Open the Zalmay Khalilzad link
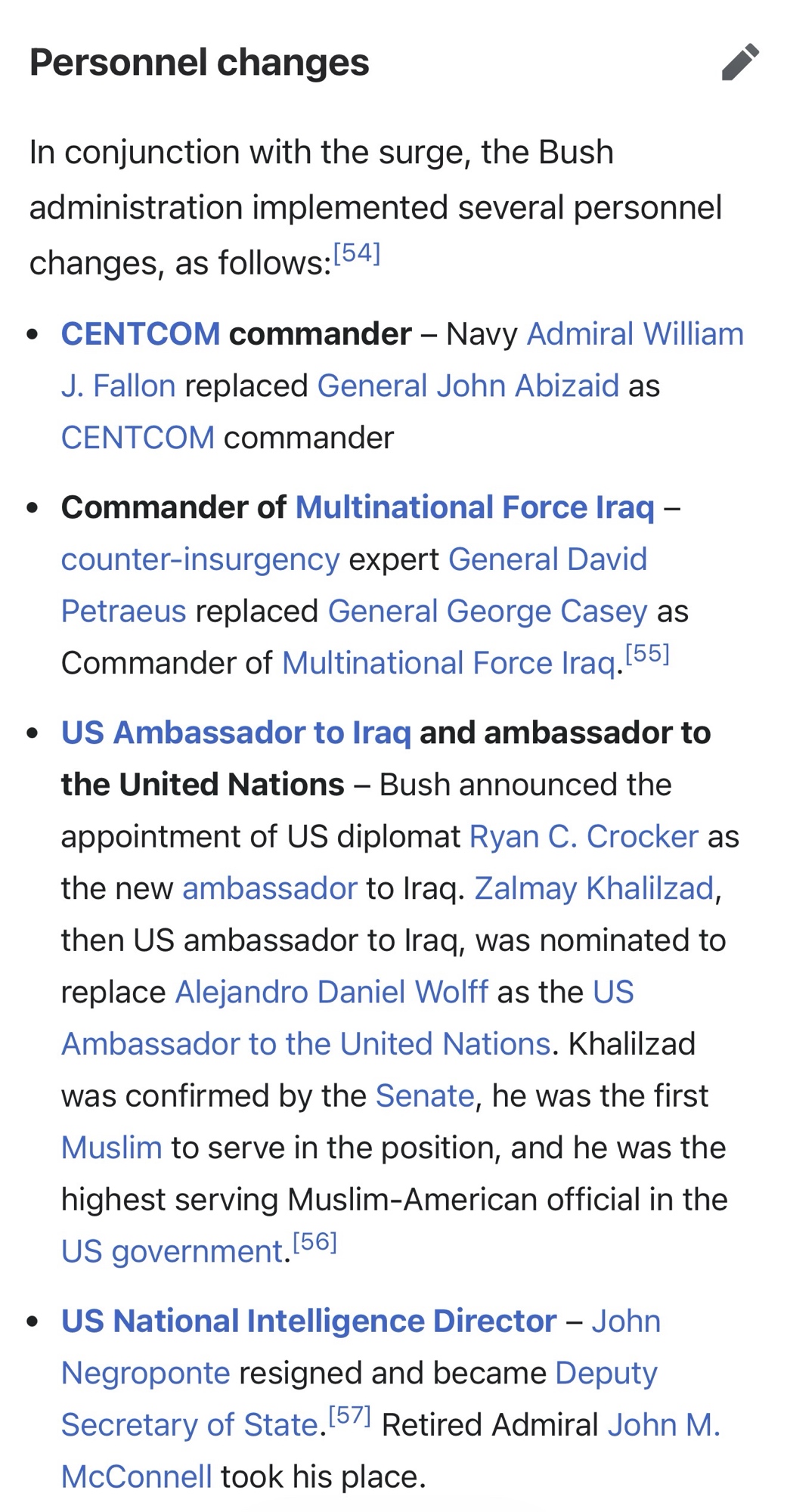The width and height of the screenshot is (787, 1512). pos(594,889)
